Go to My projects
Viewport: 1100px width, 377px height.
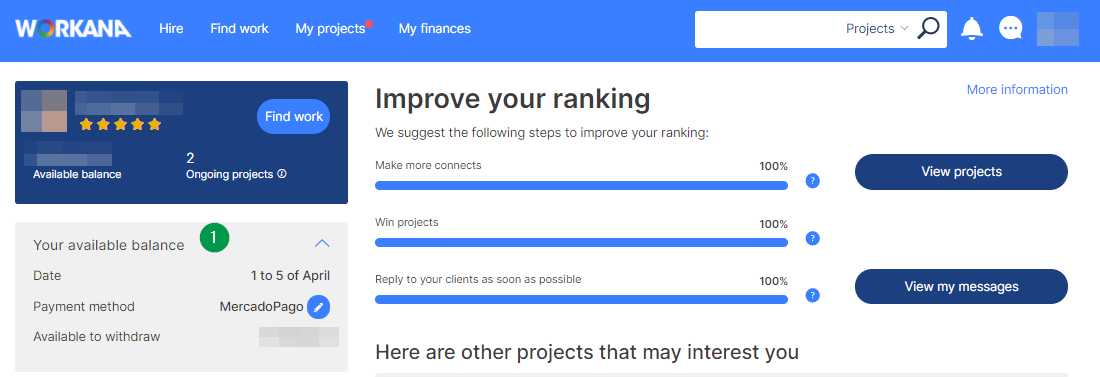click(x=330, y=29)
